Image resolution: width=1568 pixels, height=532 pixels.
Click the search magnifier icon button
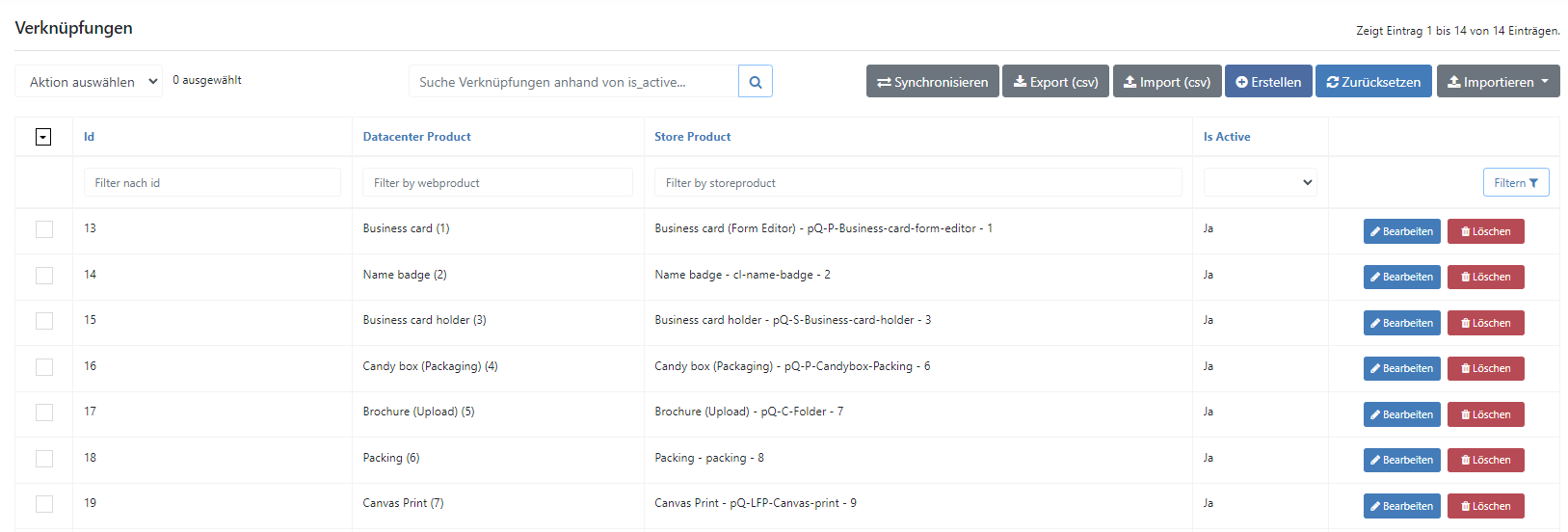756,82
